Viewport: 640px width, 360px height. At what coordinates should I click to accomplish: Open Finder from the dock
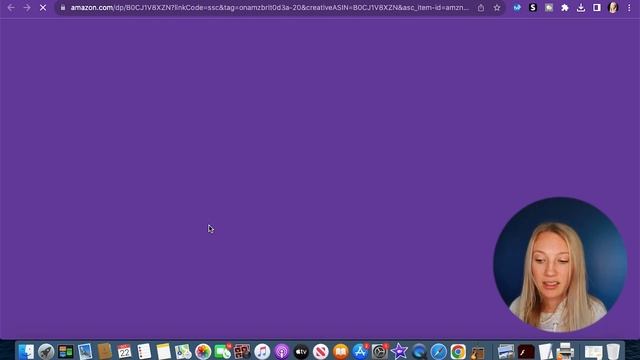(x=26, y=351)
